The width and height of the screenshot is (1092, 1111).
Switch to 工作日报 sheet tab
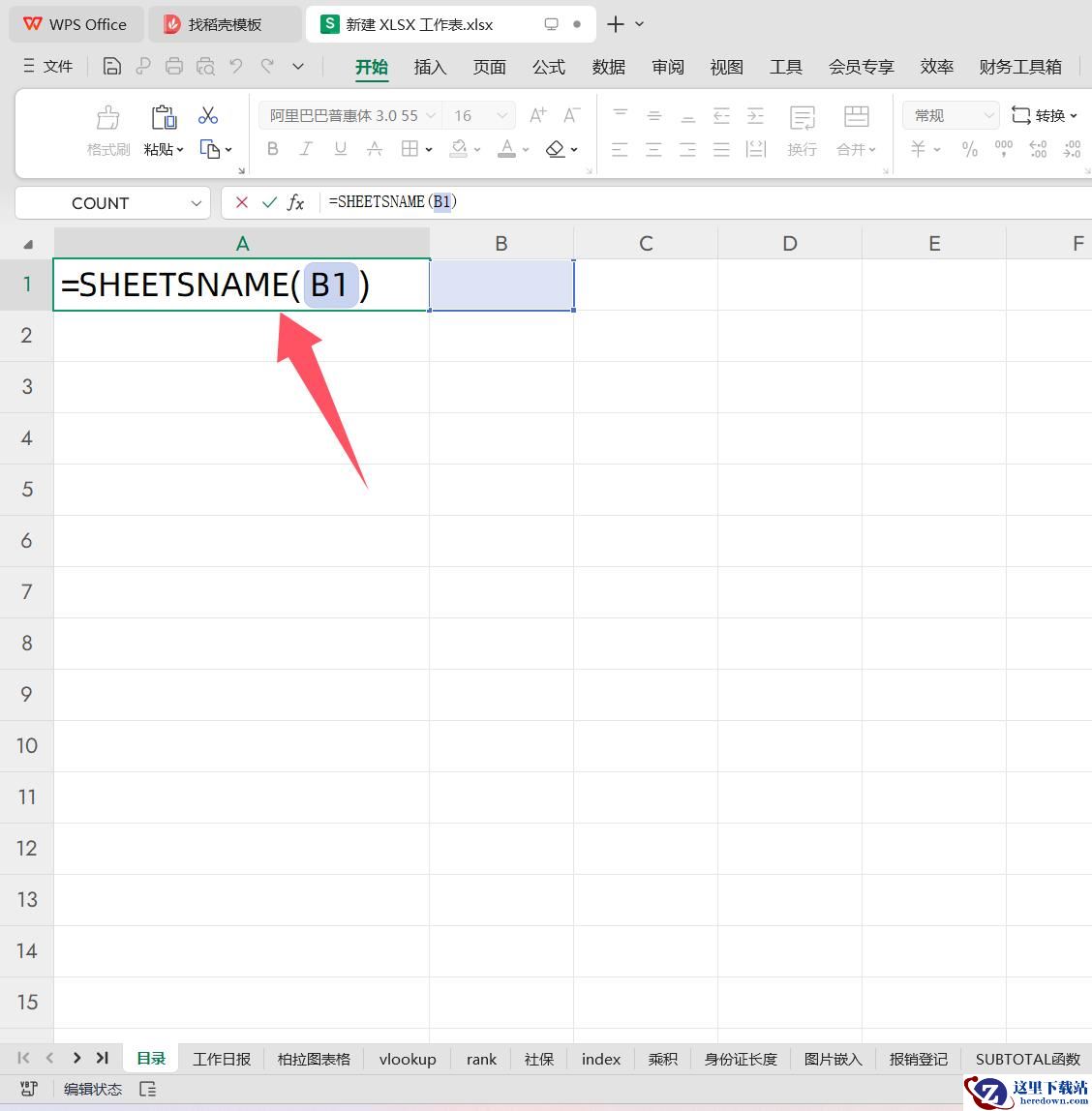pos(221,1059)
